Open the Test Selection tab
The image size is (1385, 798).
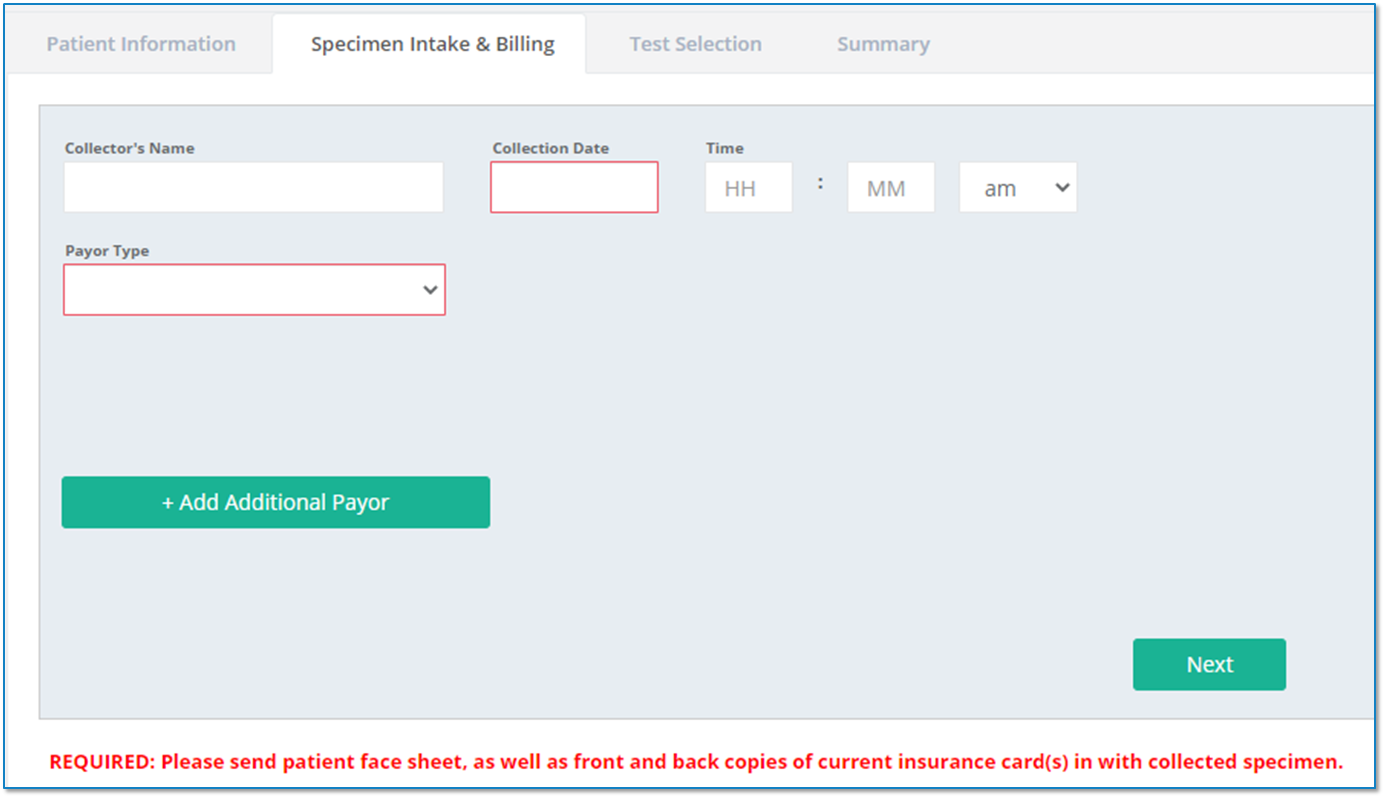(695, 44)
